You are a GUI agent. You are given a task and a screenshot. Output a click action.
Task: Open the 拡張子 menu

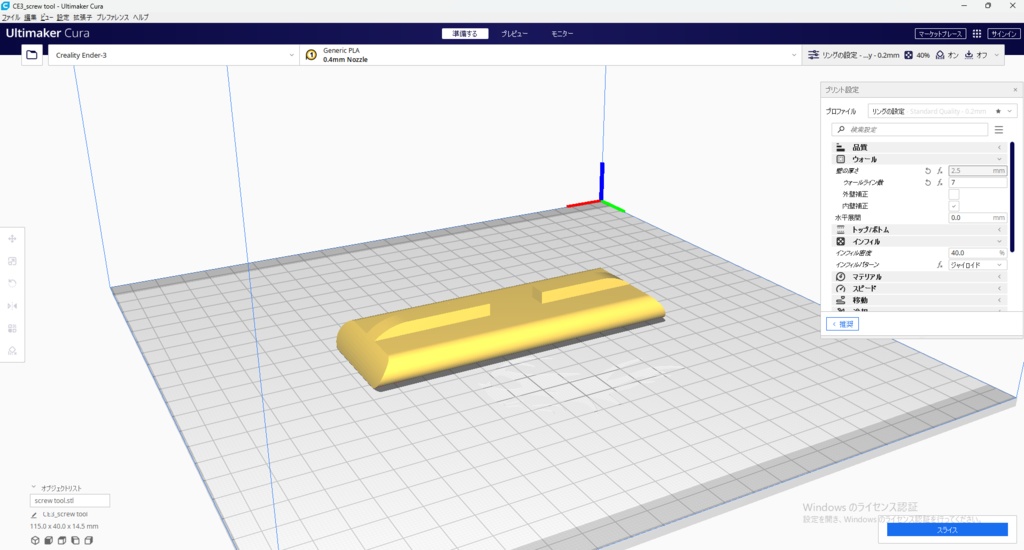coord(82,18)
